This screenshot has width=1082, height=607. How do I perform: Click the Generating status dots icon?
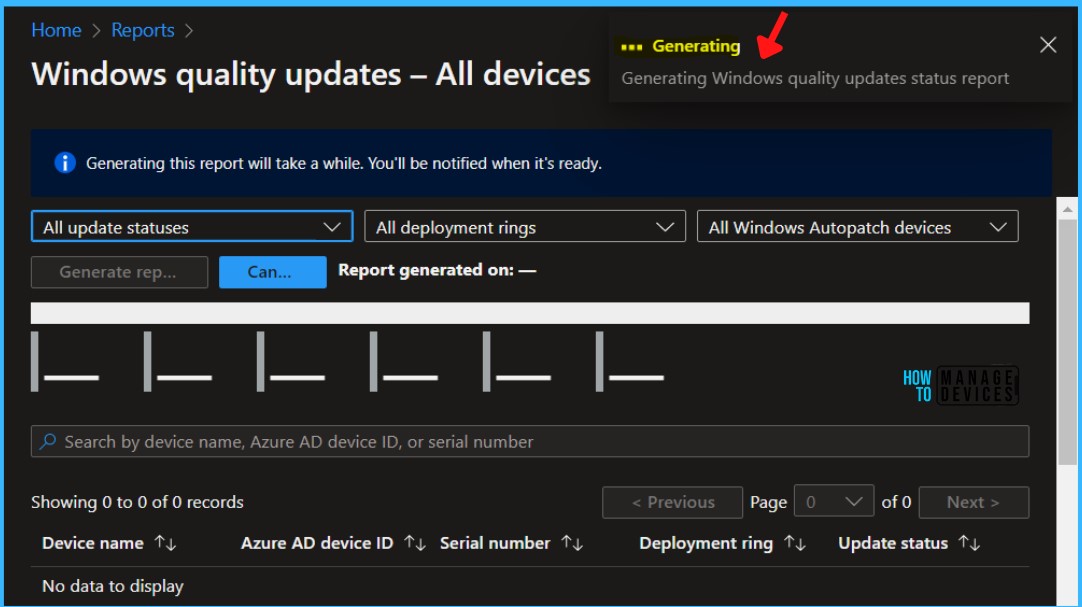(631, 47)
